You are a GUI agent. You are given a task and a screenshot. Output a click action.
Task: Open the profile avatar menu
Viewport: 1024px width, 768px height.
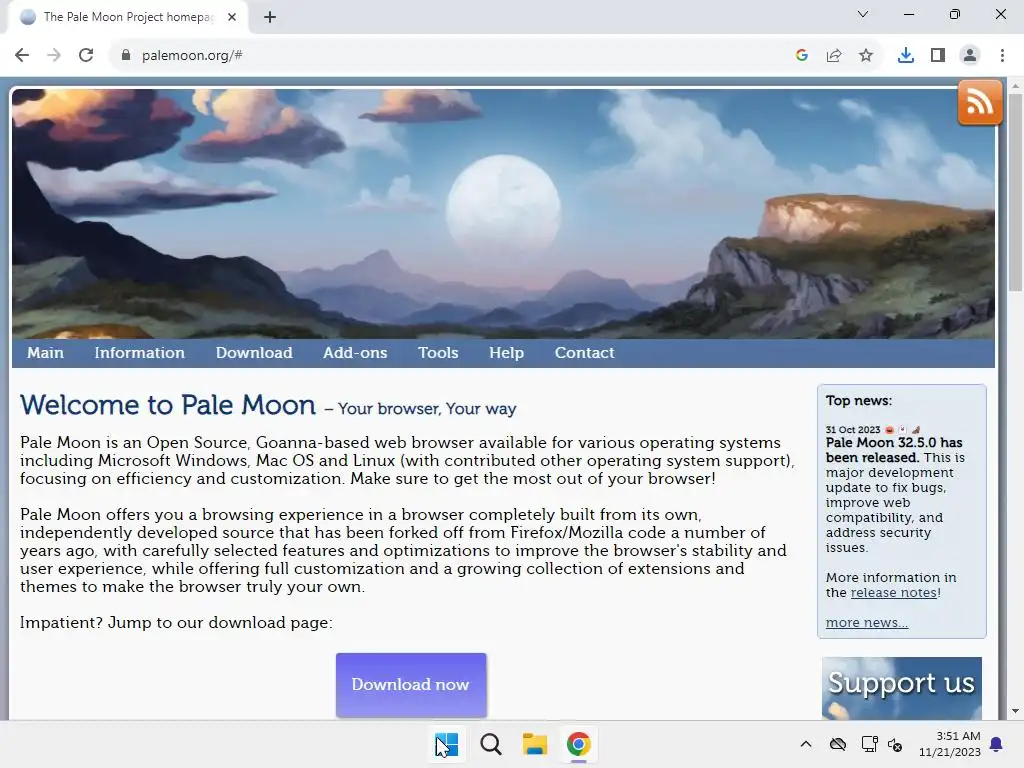(970, 56)
